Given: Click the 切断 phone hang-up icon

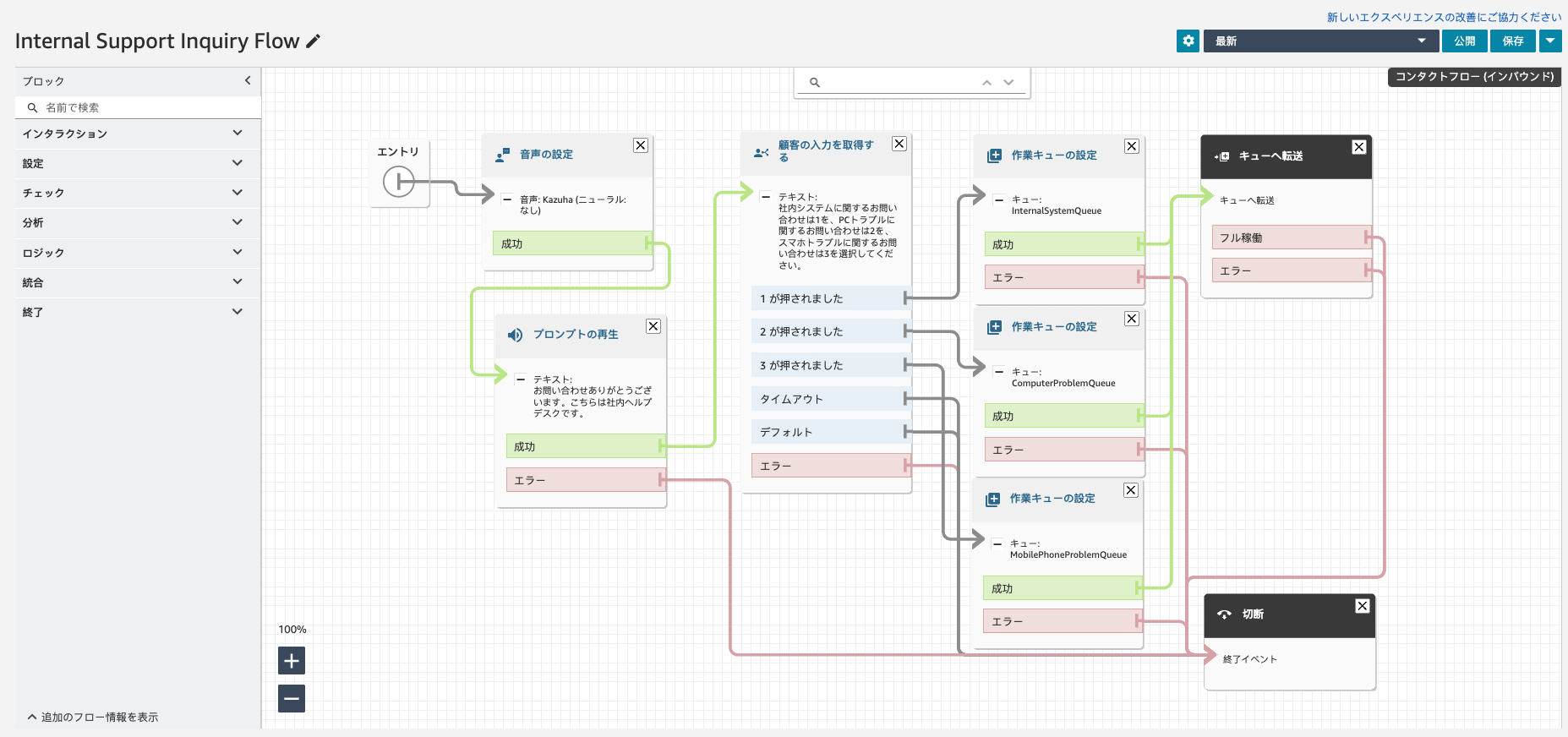Looking at the screenshot, I should tap(1224, 614).
